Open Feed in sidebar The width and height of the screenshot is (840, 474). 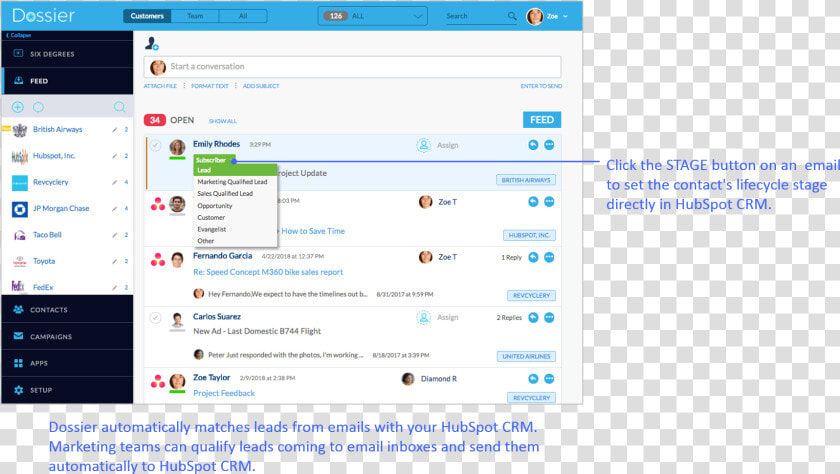[68, 81]
